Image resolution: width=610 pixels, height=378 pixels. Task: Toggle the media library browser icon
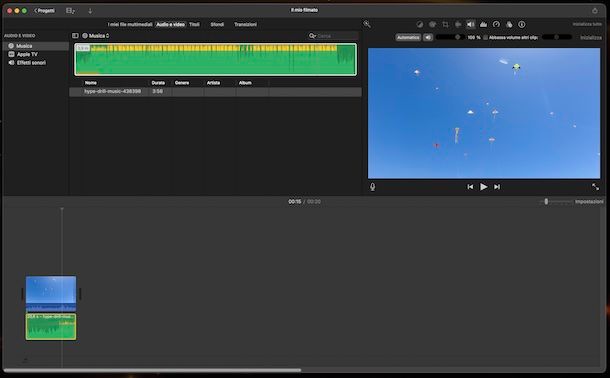70,11
